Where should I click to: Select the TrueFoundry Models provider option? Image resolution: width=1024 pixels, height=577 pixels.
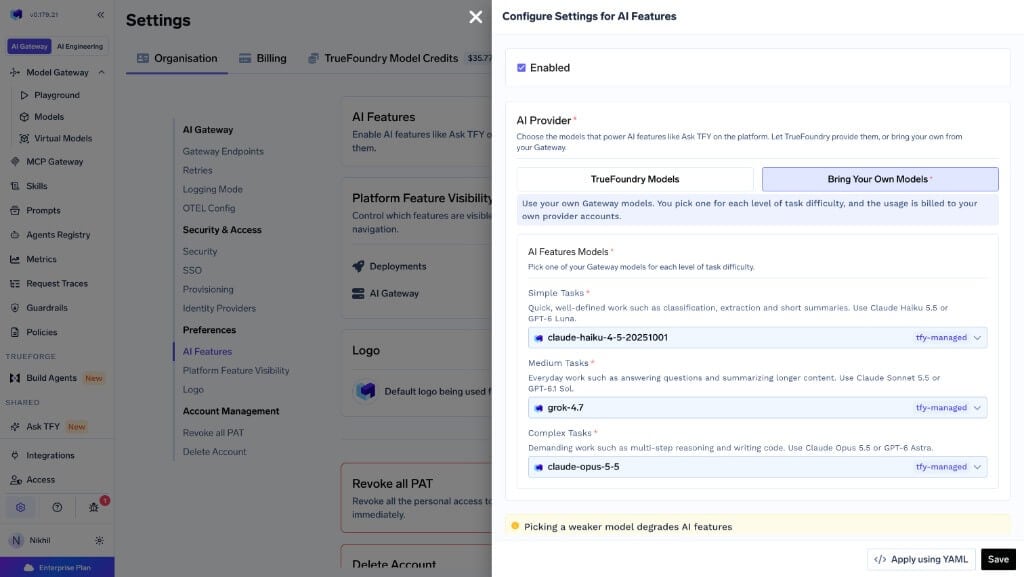[635, 179]
